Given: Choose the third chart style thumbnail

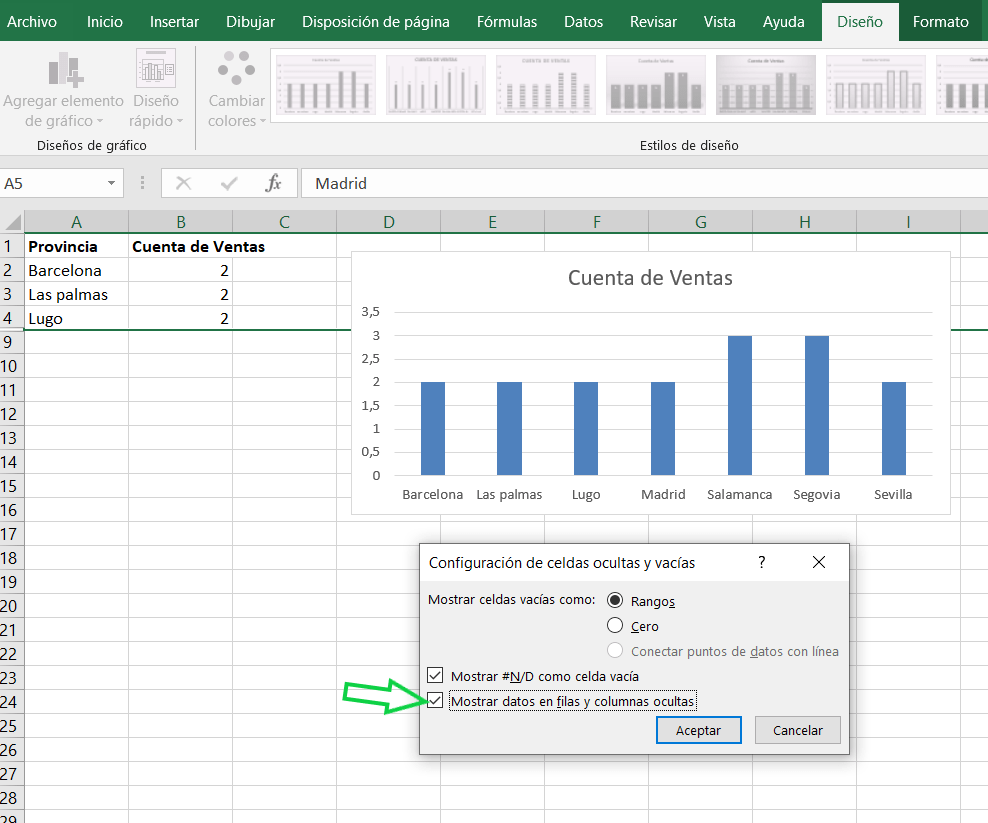Looking at the screenshot, I should 546,85.
